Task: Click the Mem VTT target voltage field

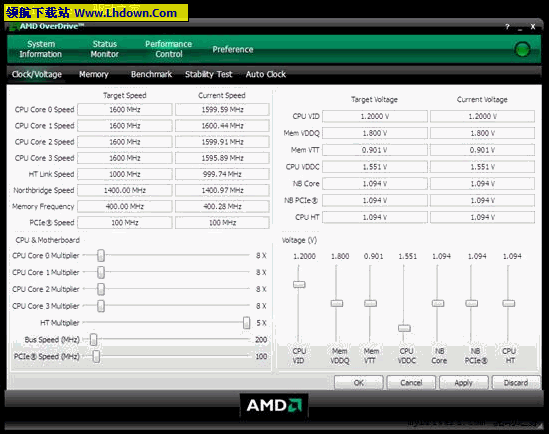Action: [375, 150]
